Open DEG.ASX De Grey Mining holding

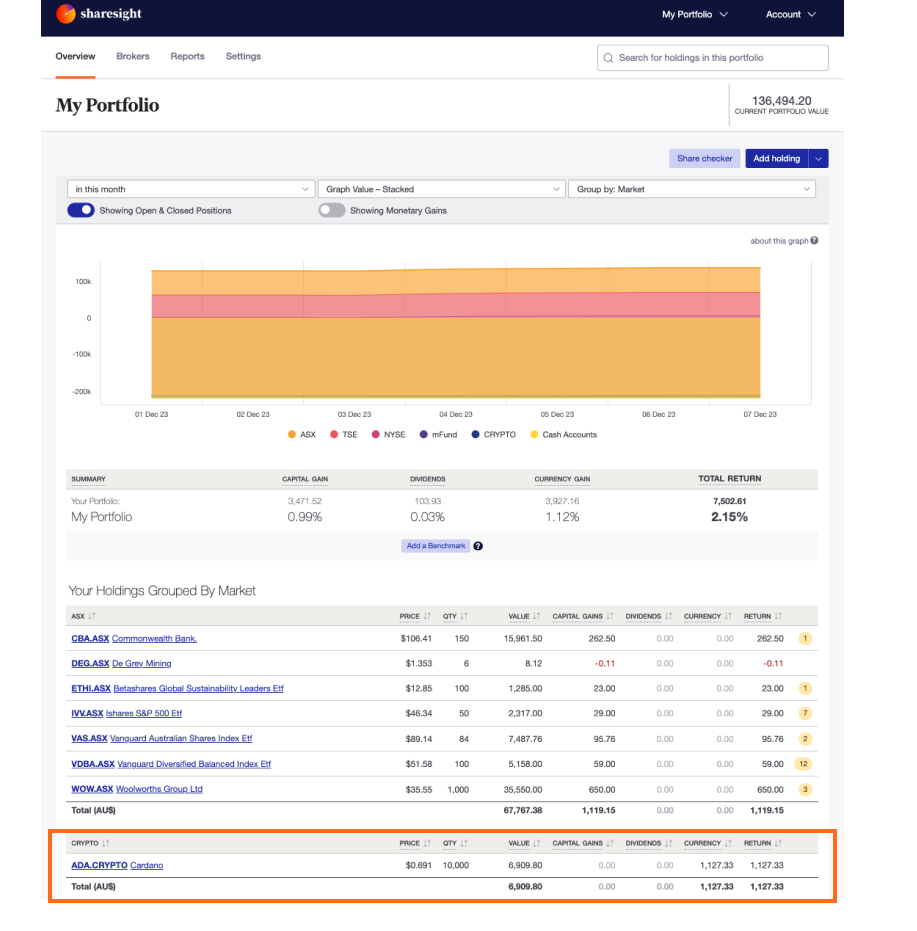tap(121, 664)
